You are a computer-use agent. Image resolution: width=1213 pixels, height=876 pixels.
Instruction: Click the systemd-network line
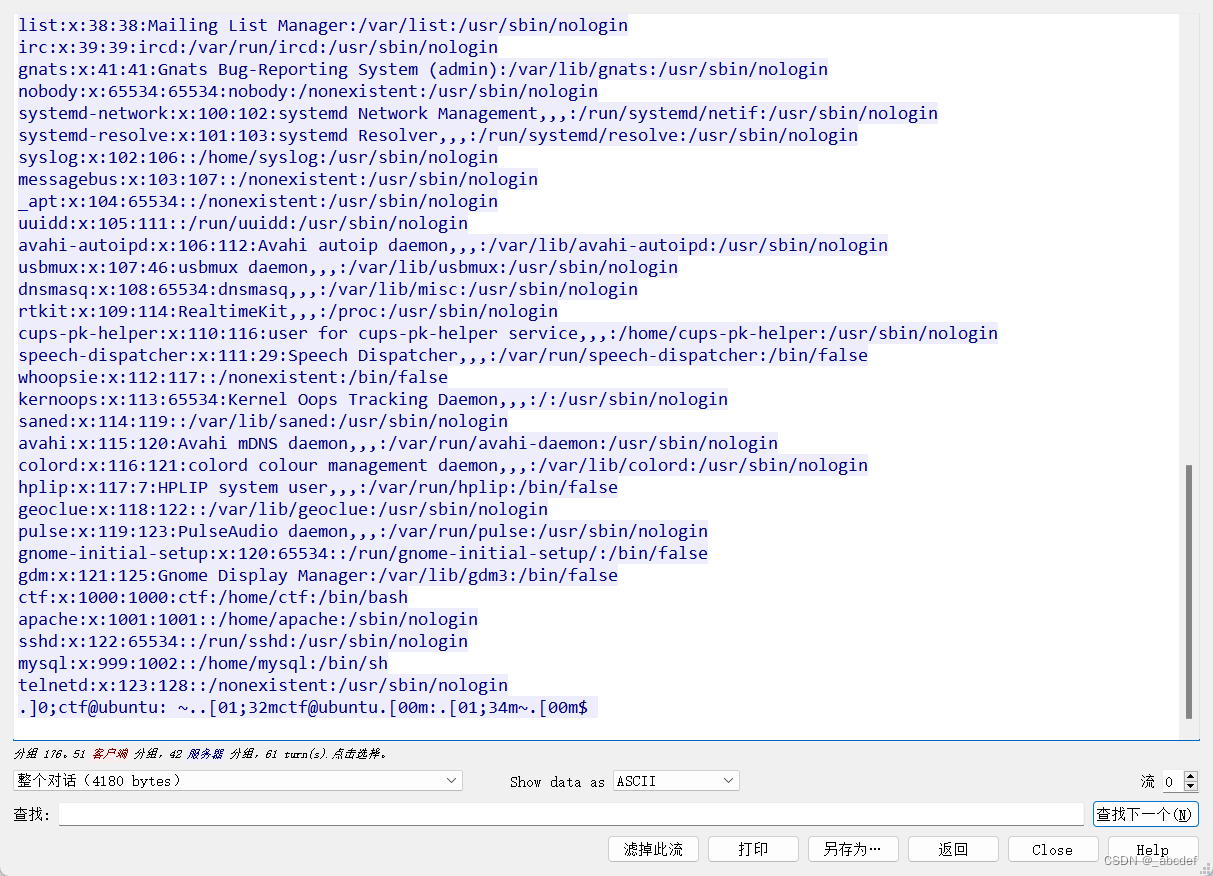(478, 113)
